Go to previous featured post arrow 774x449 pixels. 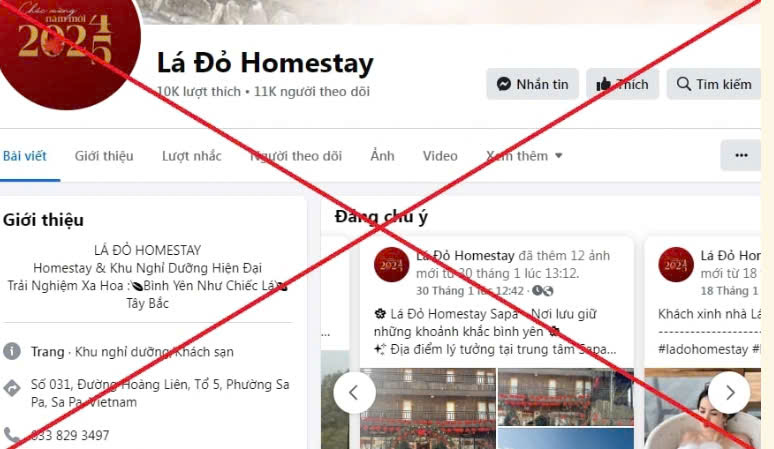click(354, 393)
